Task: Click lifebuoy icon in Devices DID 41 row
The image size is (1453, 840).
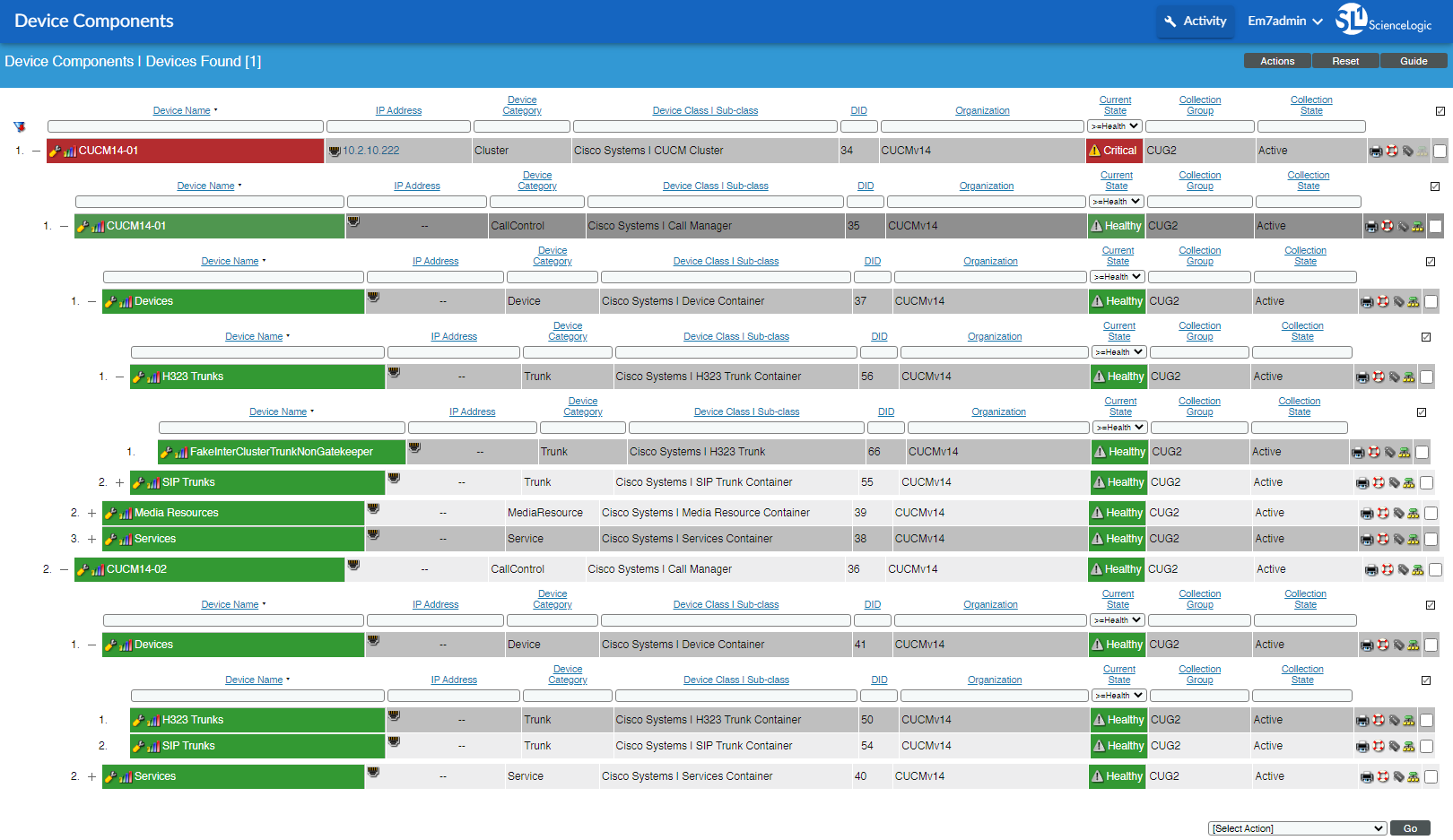Action: pyautogui.click(x=1383, y=645)
